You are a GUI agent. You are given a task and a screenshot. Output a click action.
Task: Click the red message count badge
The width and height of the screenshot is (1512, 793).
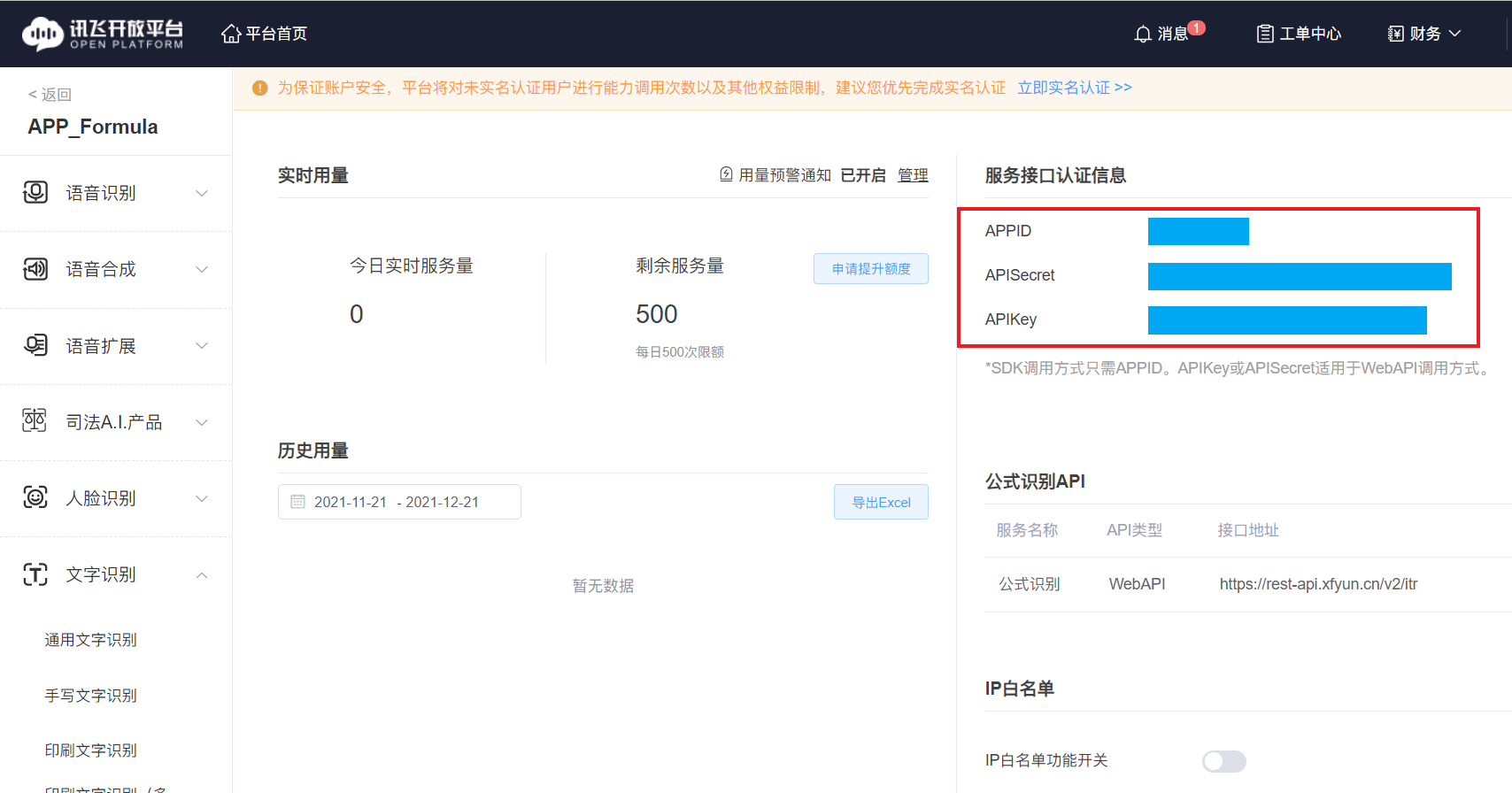(x=1196, y=27)
